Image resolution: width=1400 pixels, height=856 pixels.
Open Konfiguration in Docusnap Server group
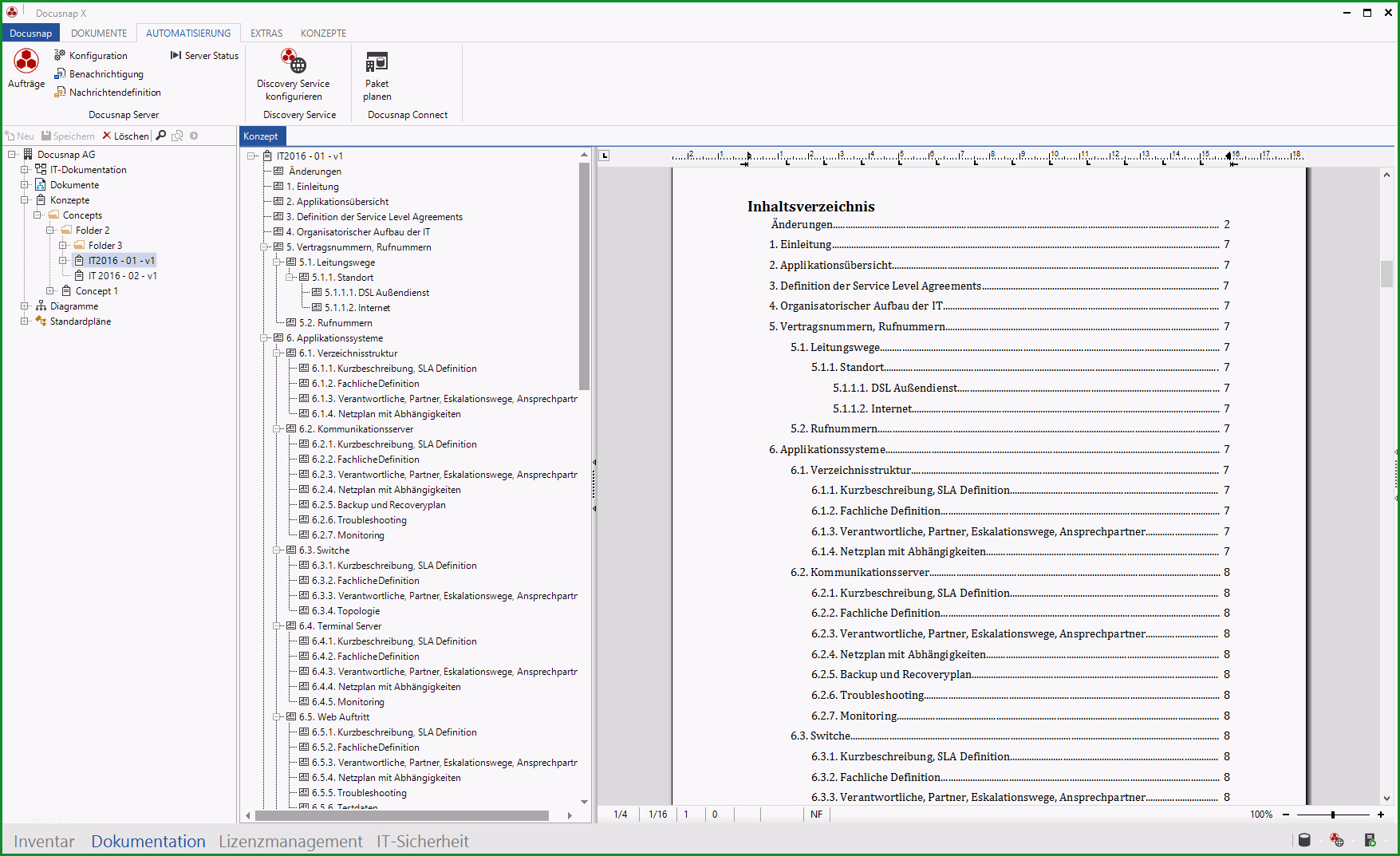click(91, 56)
